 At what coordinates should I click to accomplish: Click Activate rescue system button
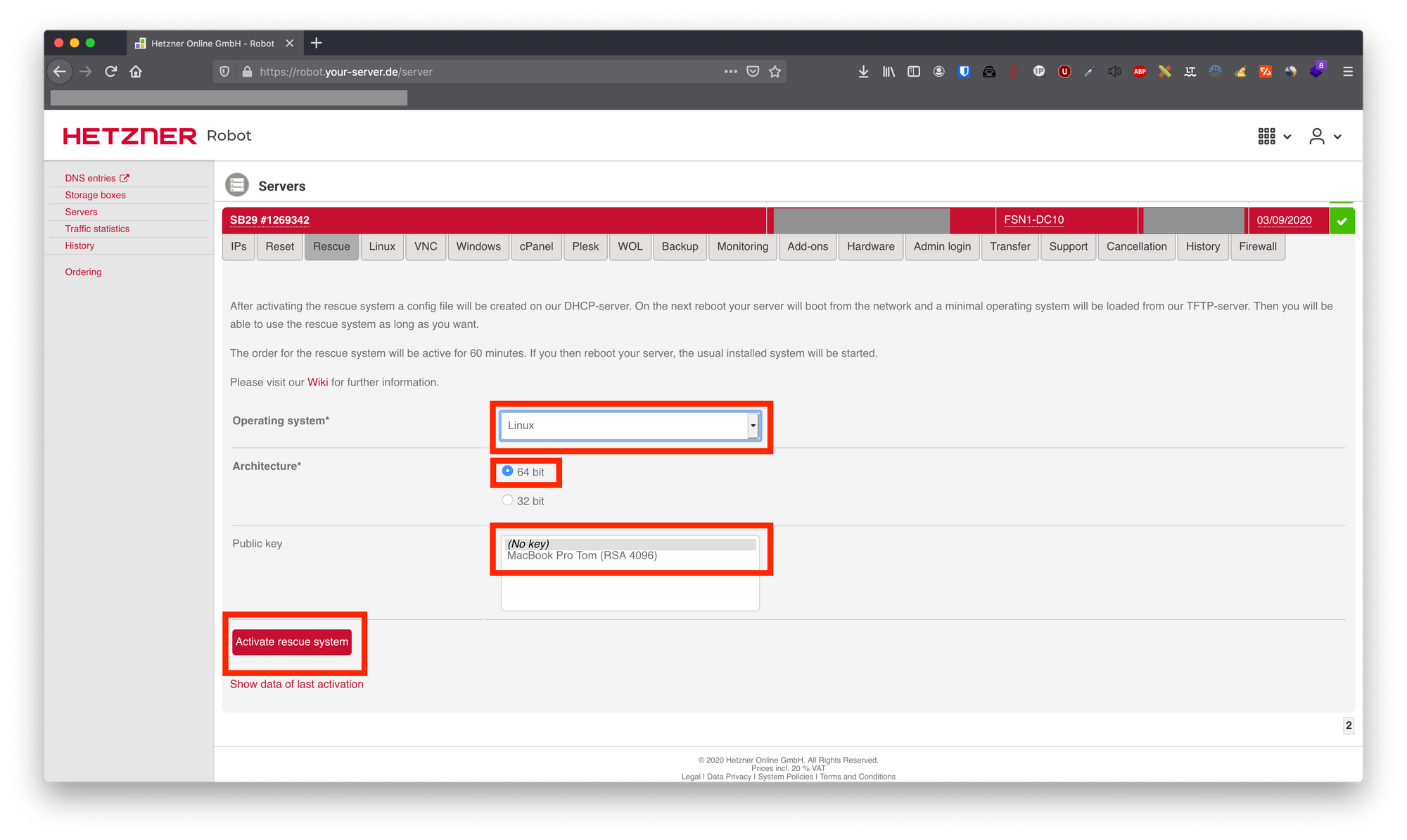292,642
